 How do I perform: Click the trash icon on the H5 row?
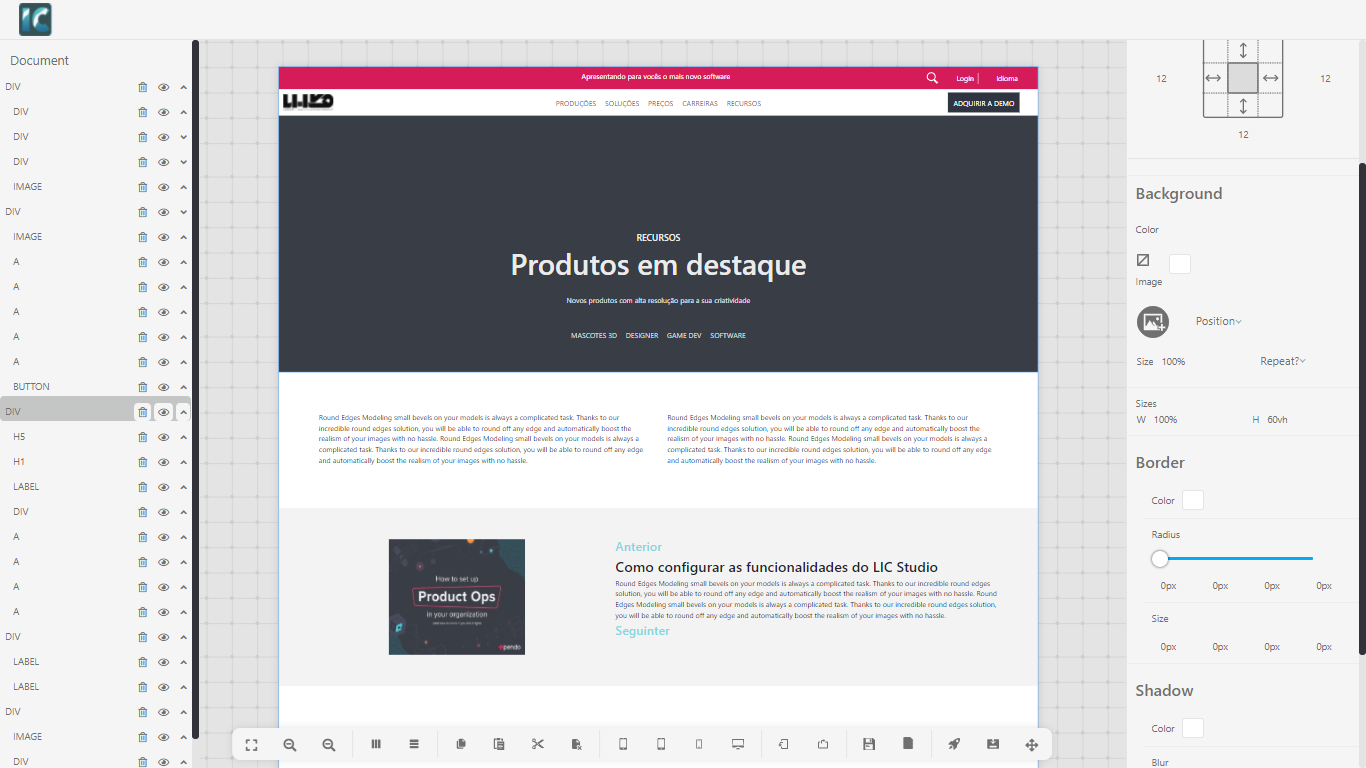(x=143, y=437)
